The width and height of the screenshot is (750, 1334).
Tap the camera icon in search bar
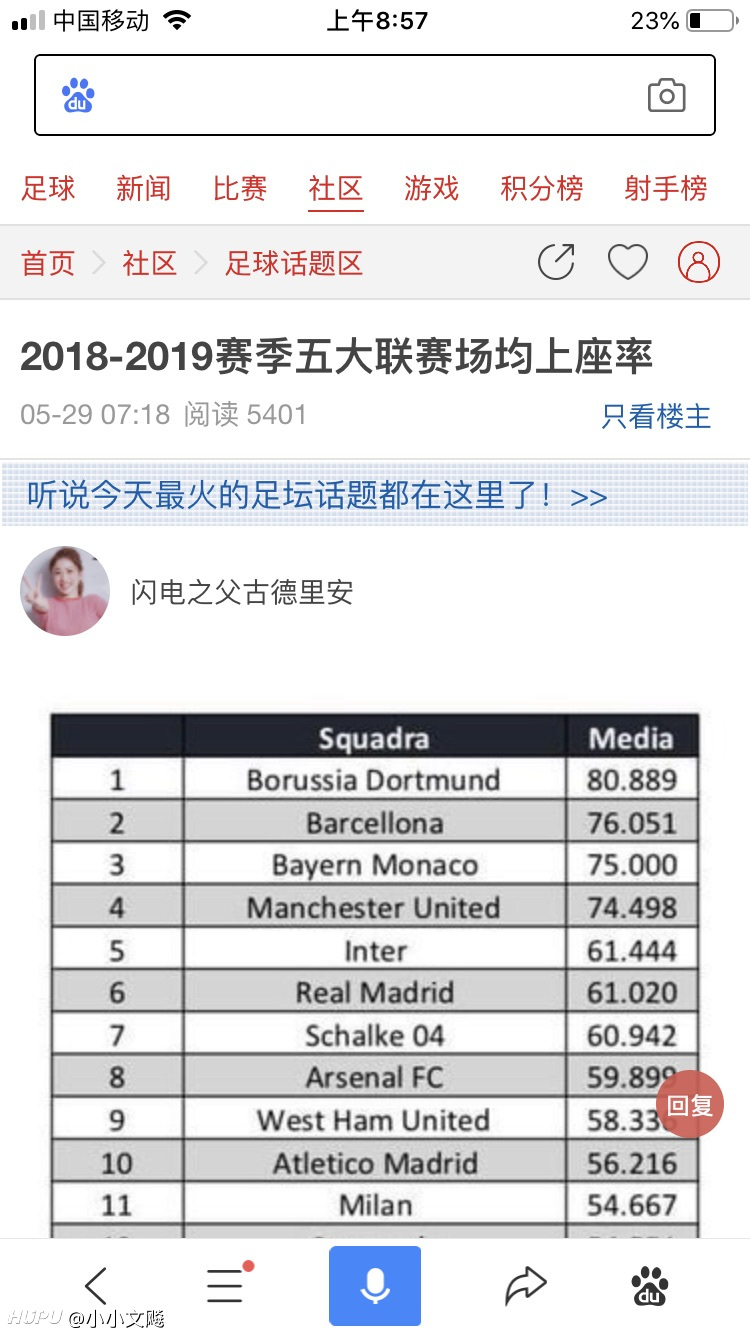coord(666,96)
